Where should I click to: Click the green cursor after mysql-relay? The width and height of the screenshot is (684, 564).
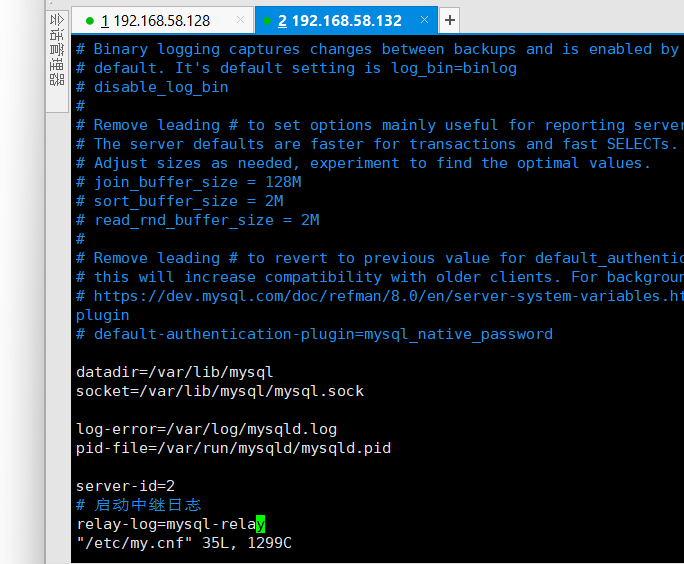pos(261,523)
